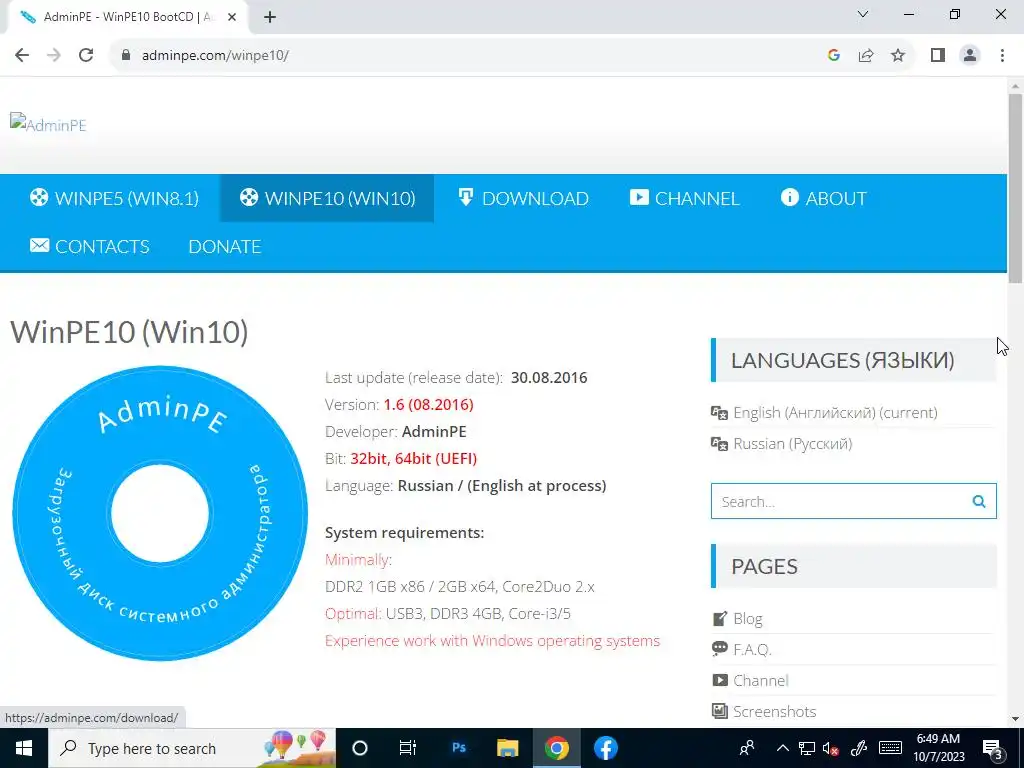The image size is (1024, 768).
Task: Click the translate icon beside English
Action: point(719,413)
